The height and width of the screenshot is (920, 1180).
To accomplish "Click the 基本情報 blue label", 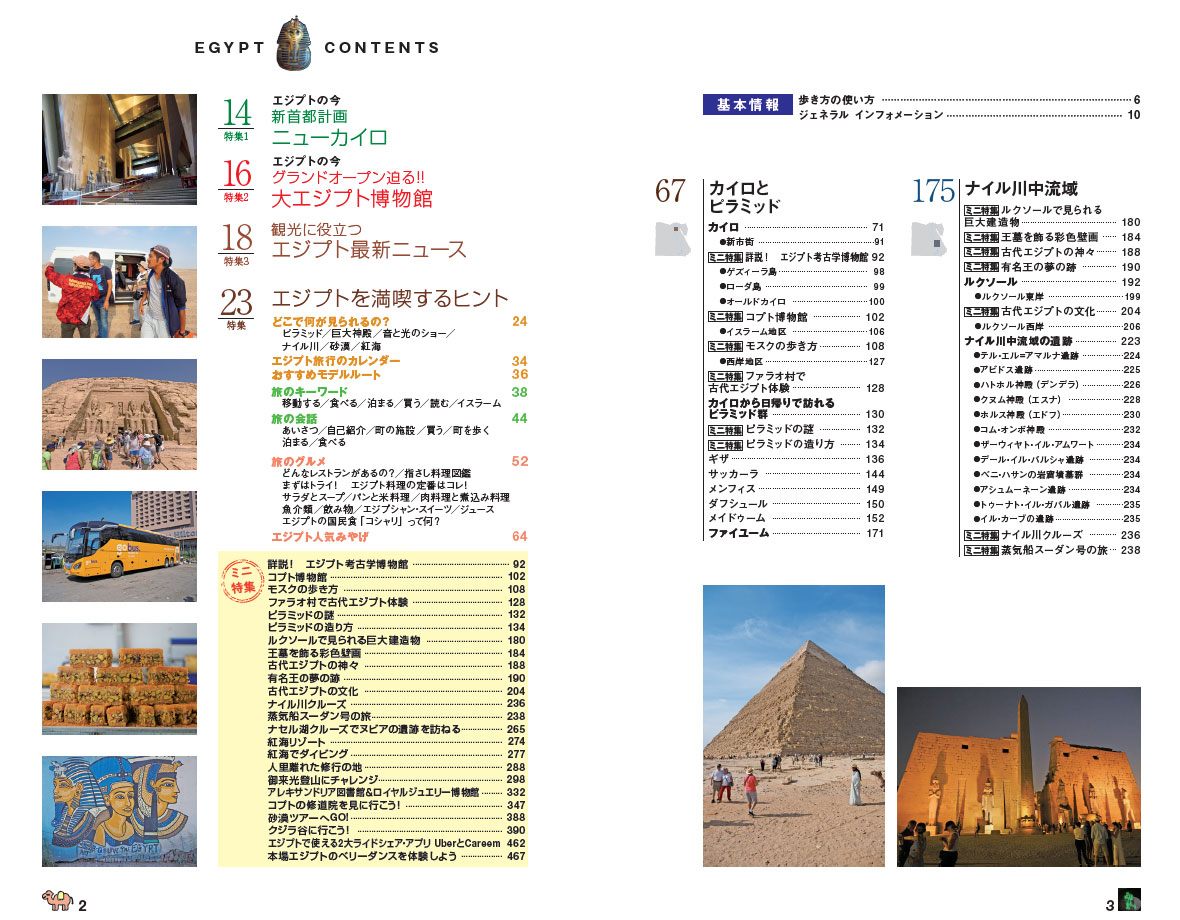I will point(748,105).
